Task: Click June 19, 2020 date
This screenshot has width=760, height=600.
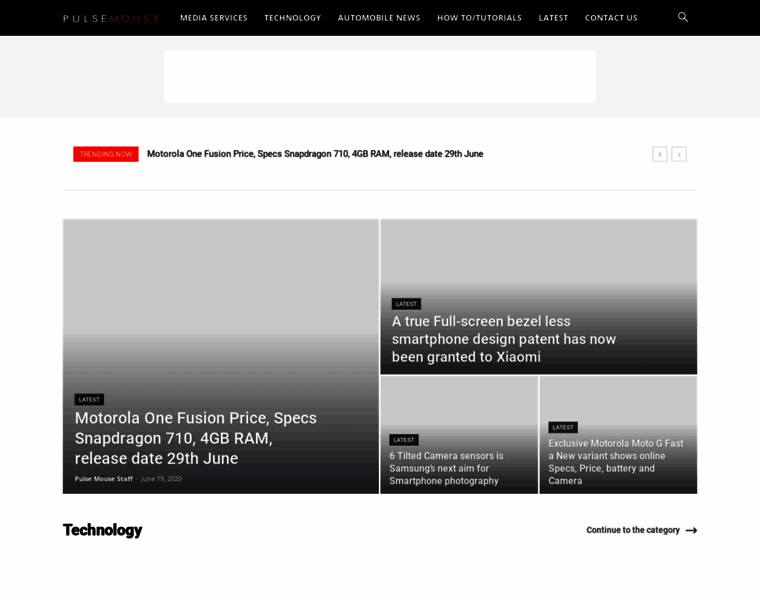Action: [161, 479]
